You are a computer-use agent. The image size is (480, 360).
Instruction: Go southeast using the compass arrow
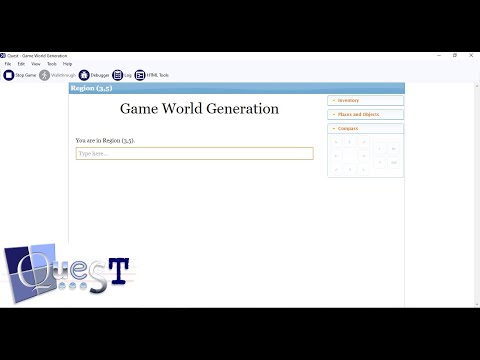click(x=364, y=170)
